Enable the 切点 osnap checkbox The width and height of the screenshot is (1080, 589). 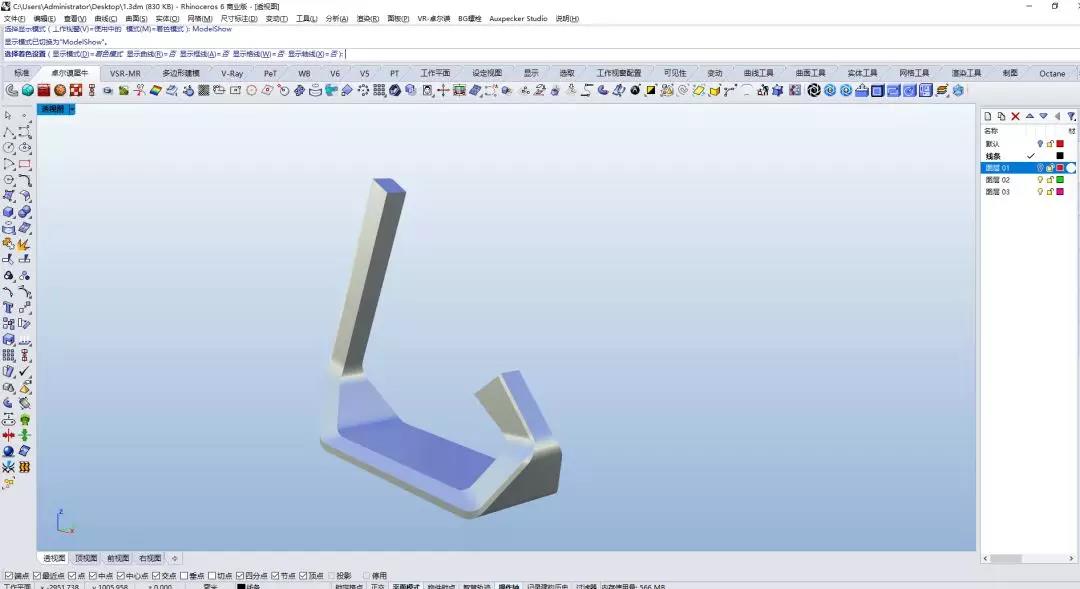point(212,576)
